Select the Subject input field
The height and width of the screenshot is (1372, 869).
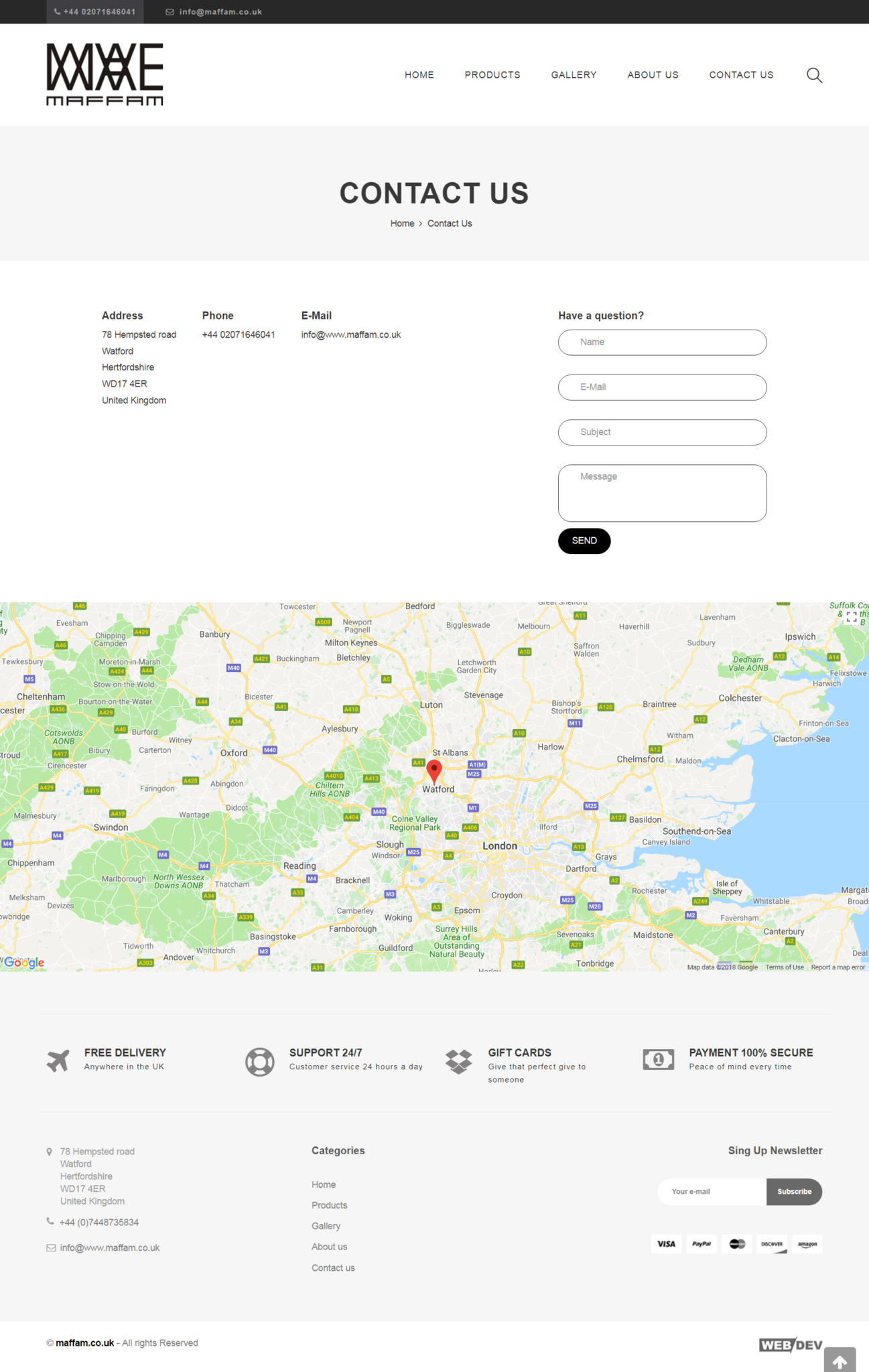click(662, 432)
